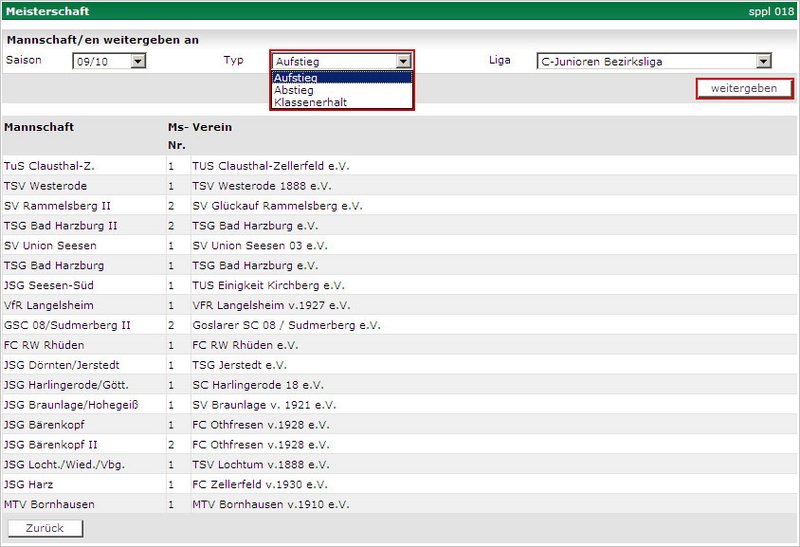Screen dimensions: 800x547
Task: Select the FC RW Rhüden team
Action: tap(47, 346)
